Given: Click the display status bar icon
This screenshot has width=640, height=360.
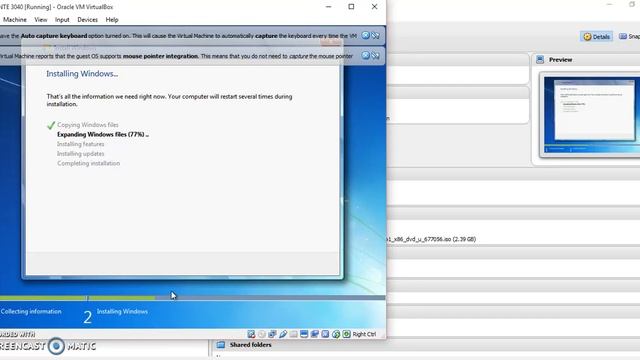Looking at the screenshot, I should (x=304, y=334).
